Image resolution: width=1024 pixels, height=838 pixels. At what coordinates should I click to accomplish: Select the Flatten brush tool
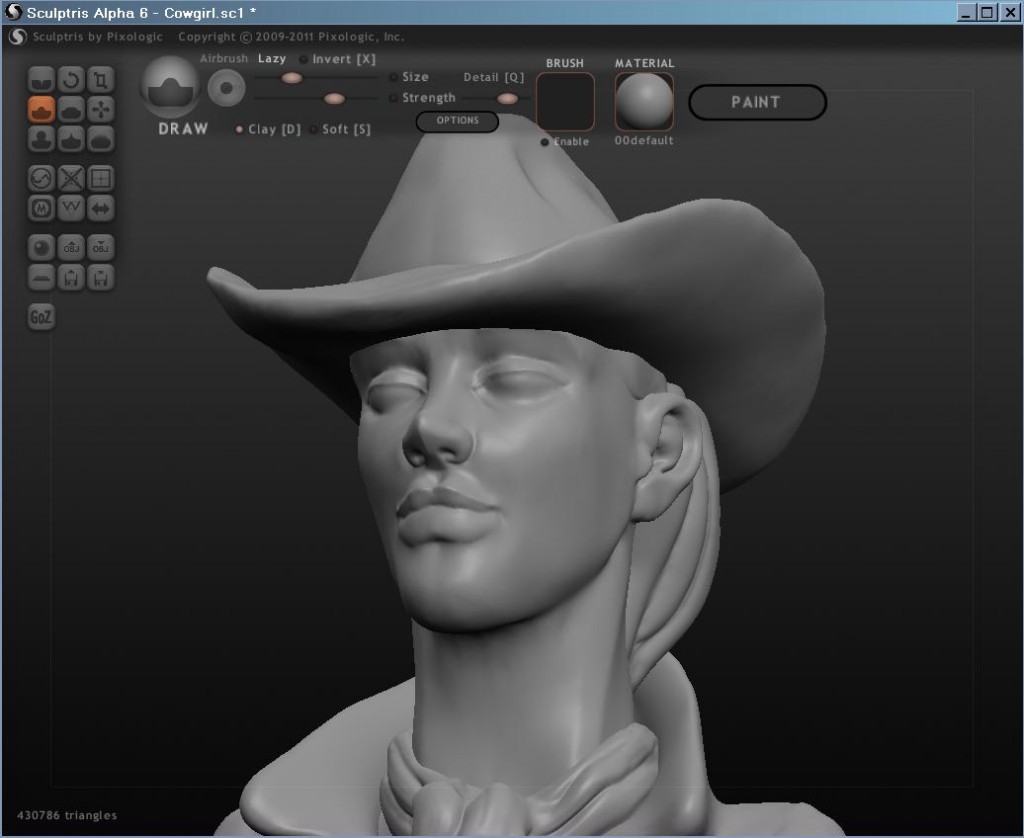(71, 109)
